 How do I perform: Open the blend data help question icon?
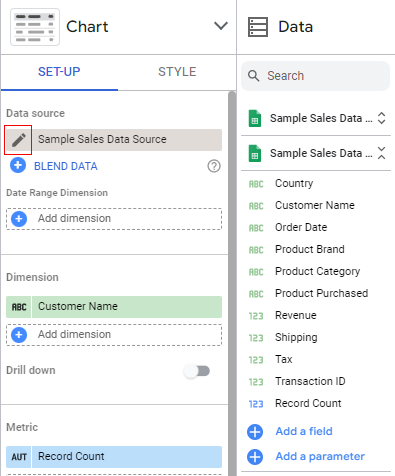point(214,166)
